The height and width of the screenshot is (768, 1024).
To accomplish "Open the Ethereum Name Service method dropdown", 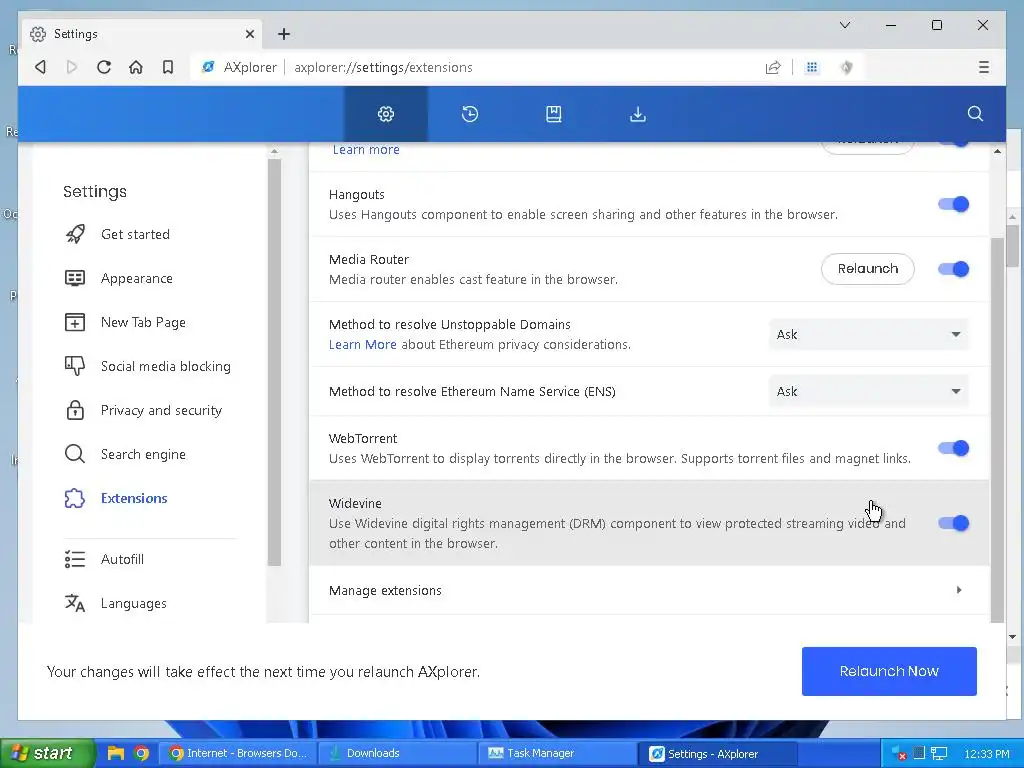I will click(868, 391).
